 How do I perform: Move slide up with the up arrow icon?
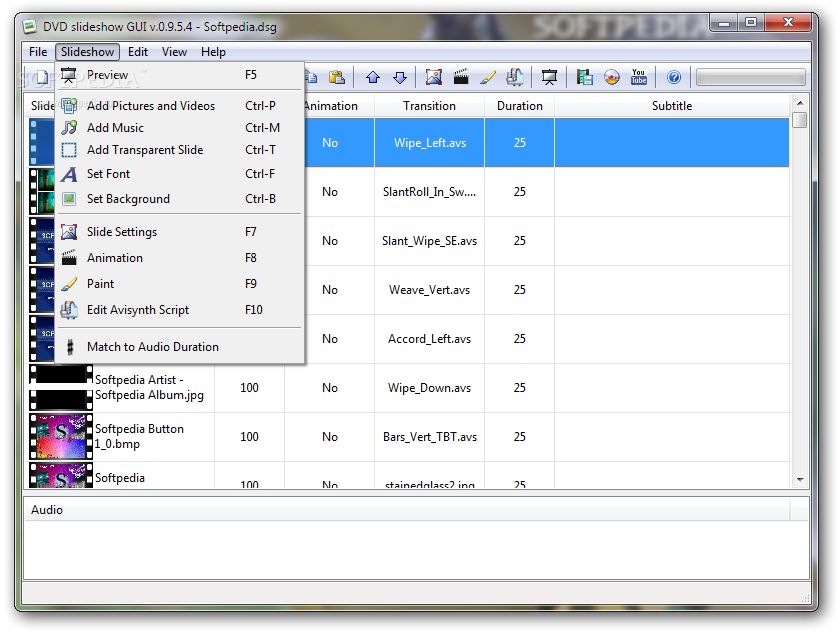373,78
